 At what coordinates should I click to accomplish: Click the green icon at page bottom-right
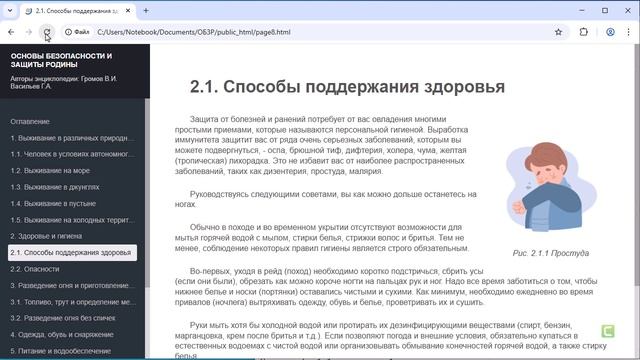(608, 331)
